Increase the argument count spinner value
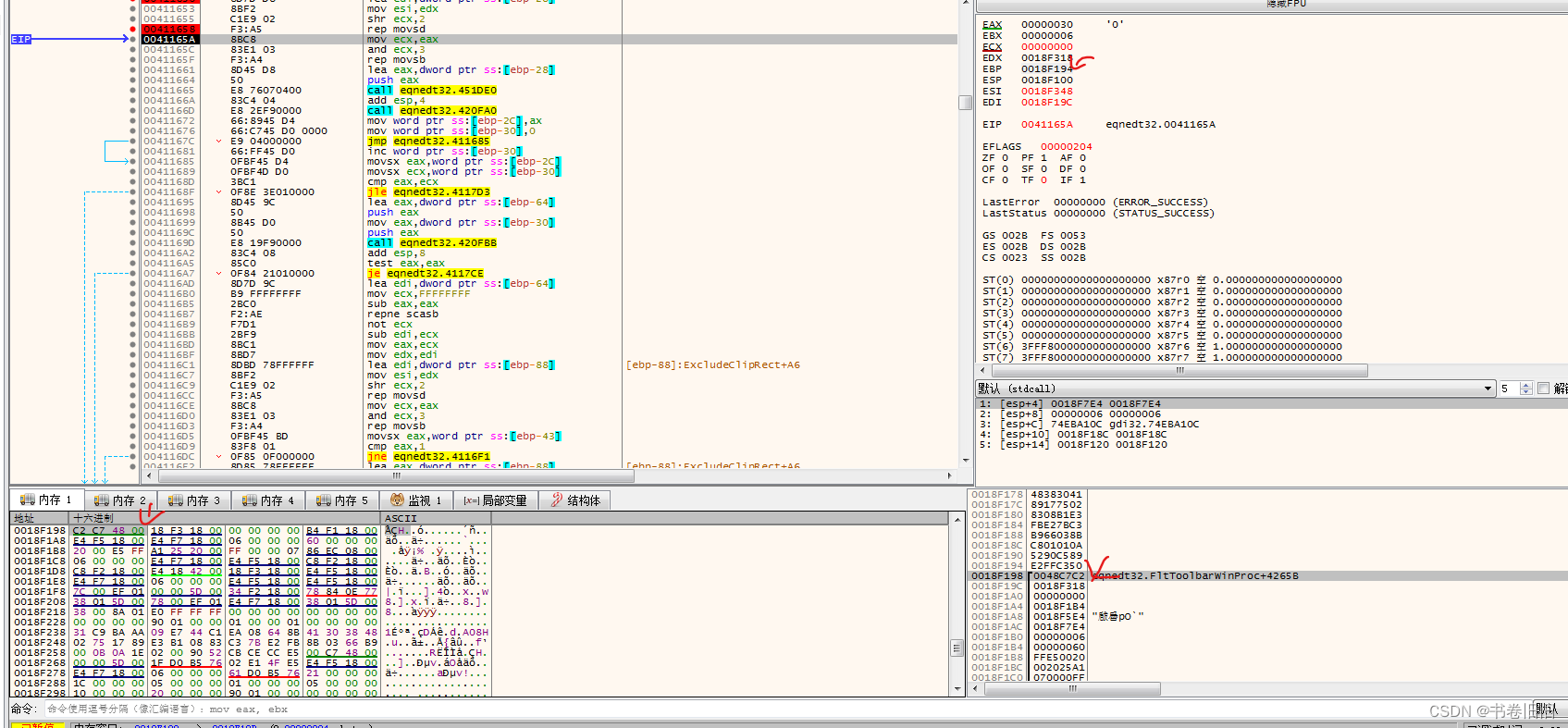 [1526, 385]
